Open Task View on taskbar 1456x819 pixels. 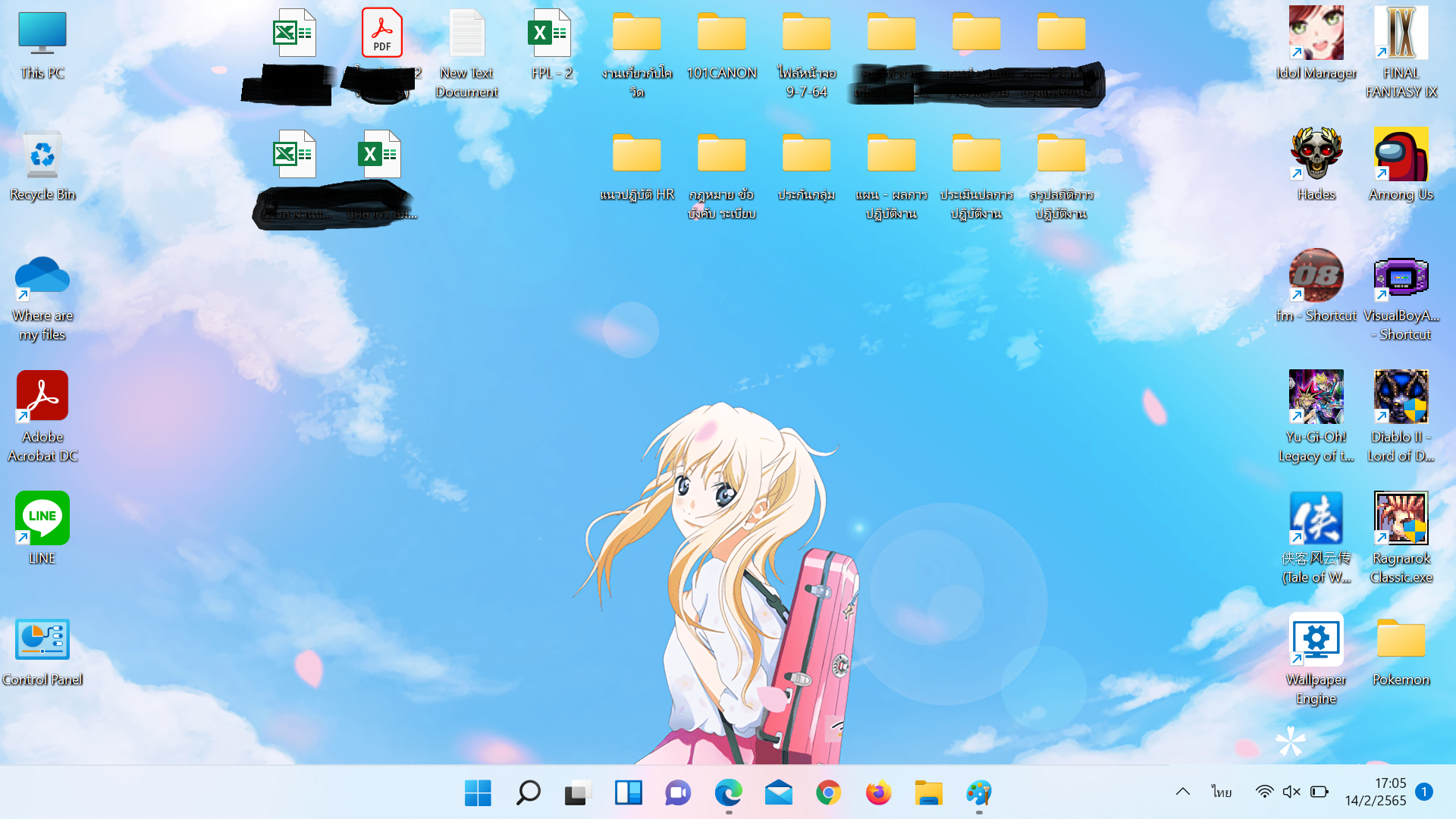[x=578, y=793]
